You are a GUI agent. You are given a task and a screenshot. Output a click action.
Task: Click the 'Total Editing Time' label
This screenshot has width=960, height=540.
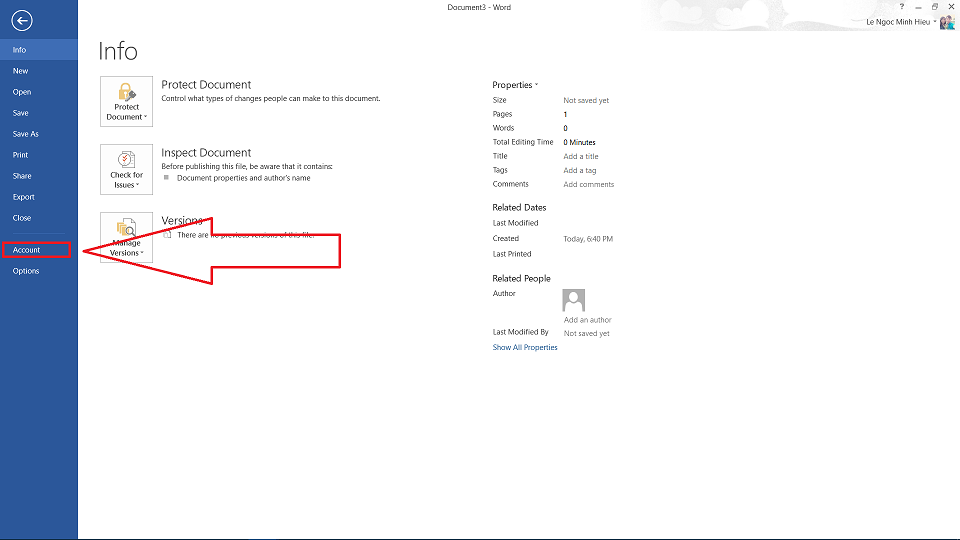523,142
